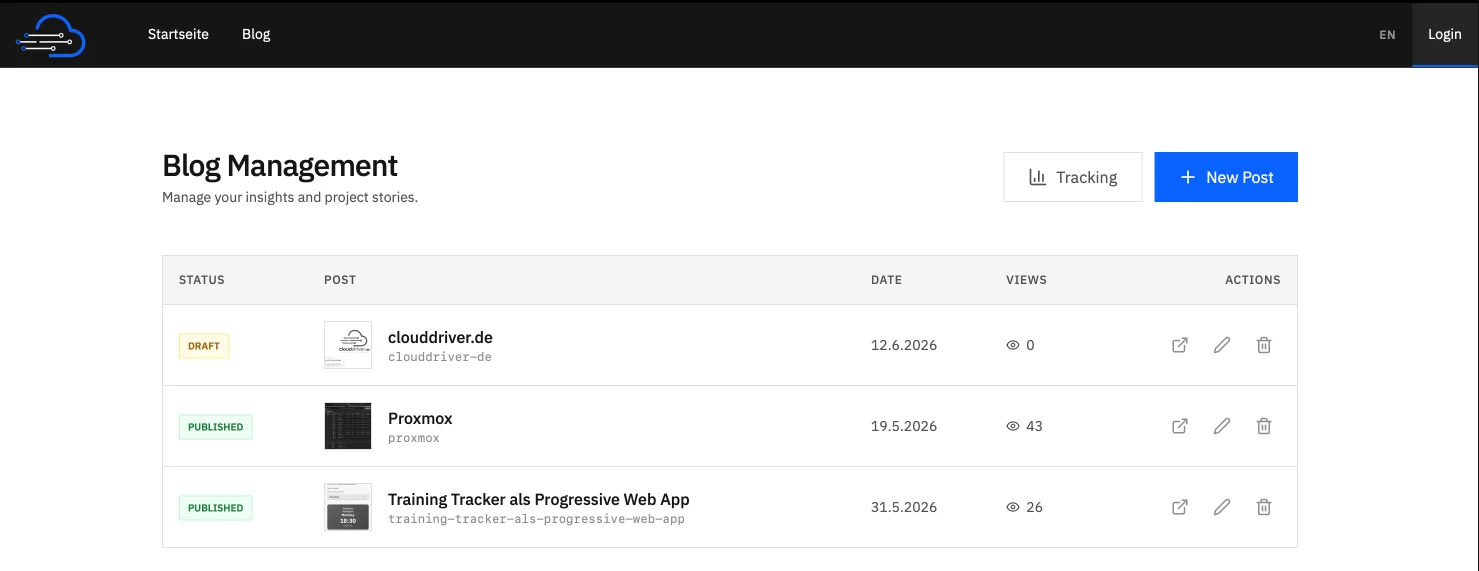Open the Proxmox post external link icon
Image resolution: width=1479 pixels, height=571 pixels.
point(1180,426)
